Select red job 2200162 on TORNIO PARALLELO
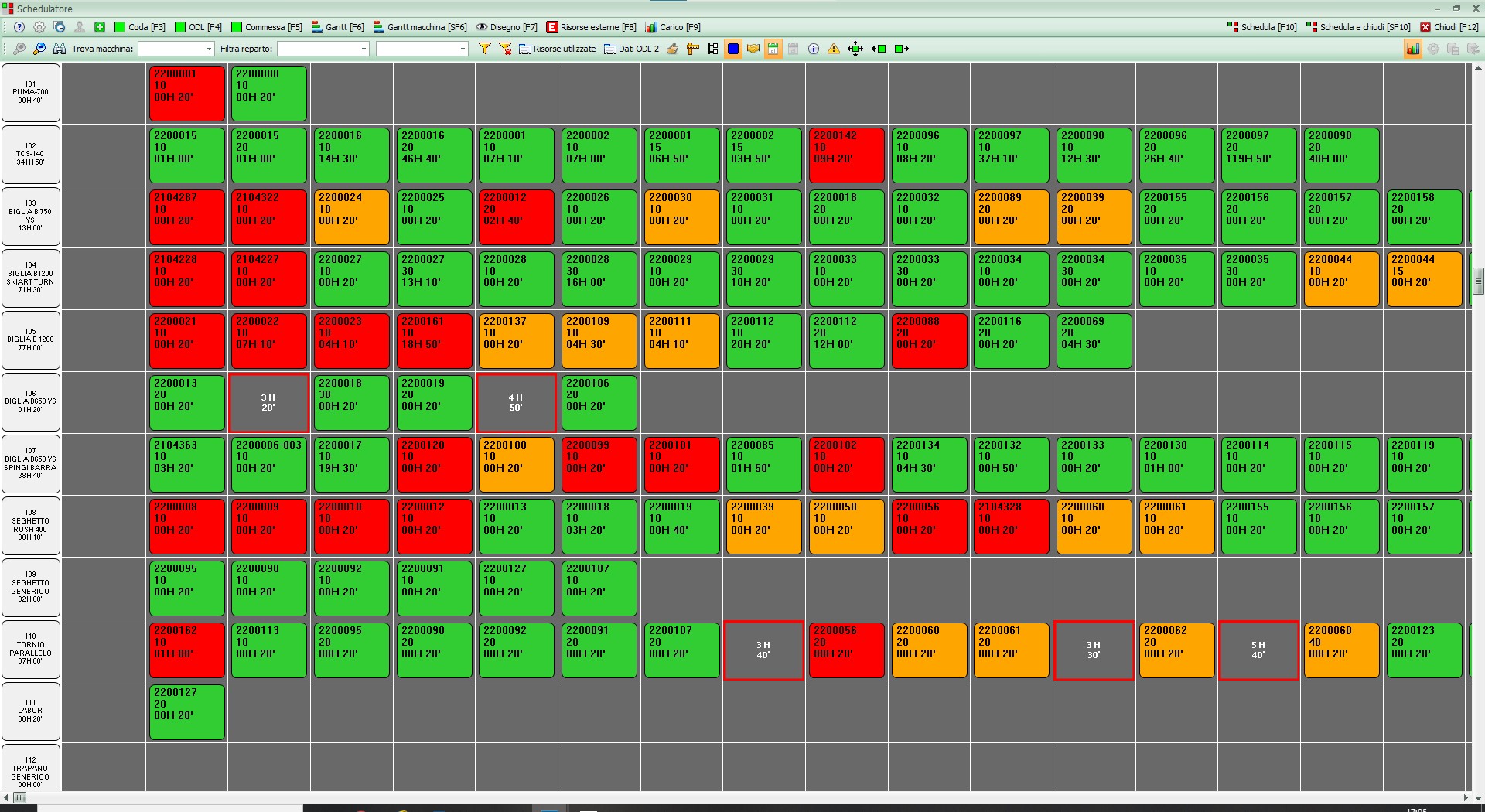 187,650
